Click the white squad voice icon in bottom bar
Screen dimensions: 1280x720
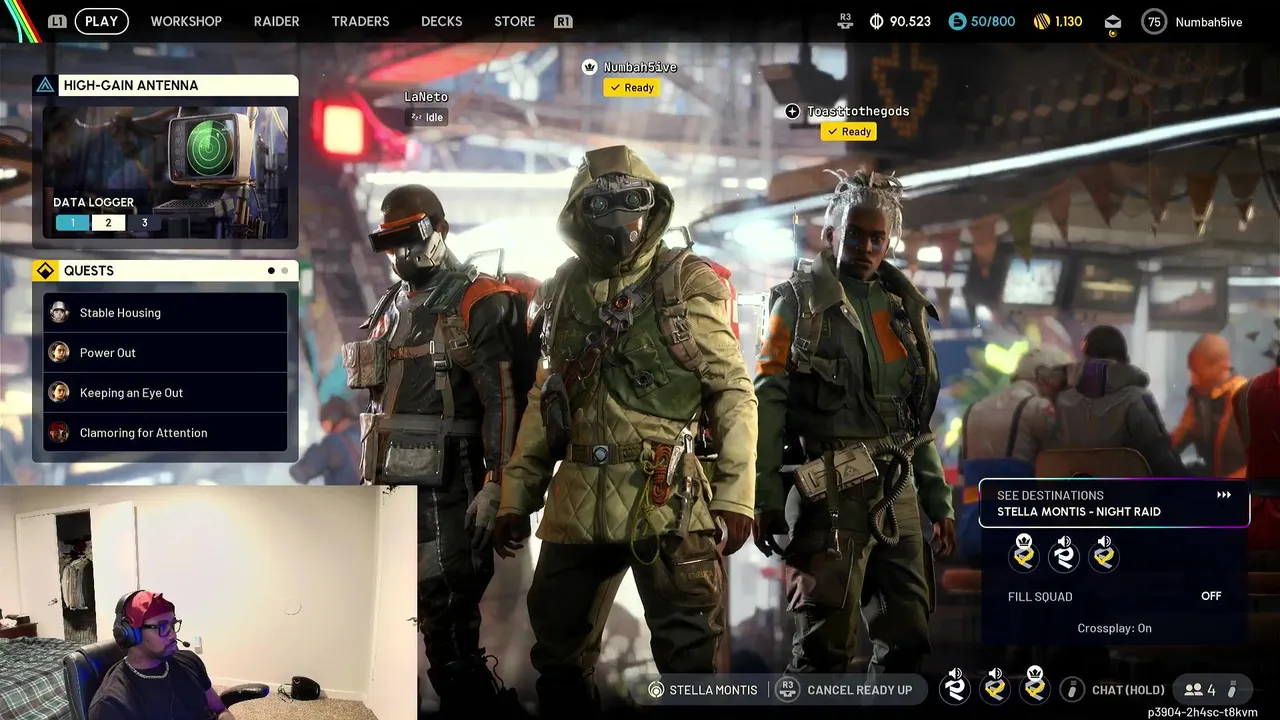click(x=955, y=686)
